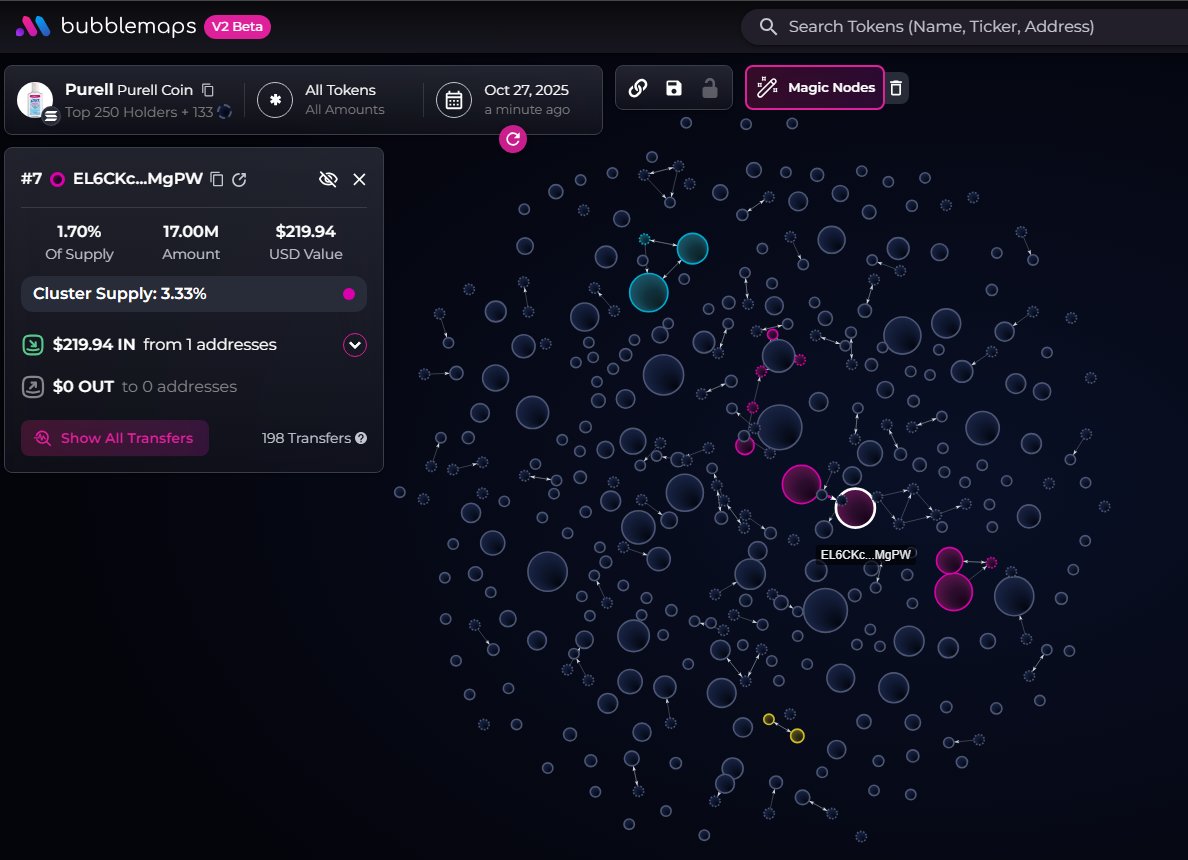Toggle the lock icon in toolbar

click(x=709, y=88)
